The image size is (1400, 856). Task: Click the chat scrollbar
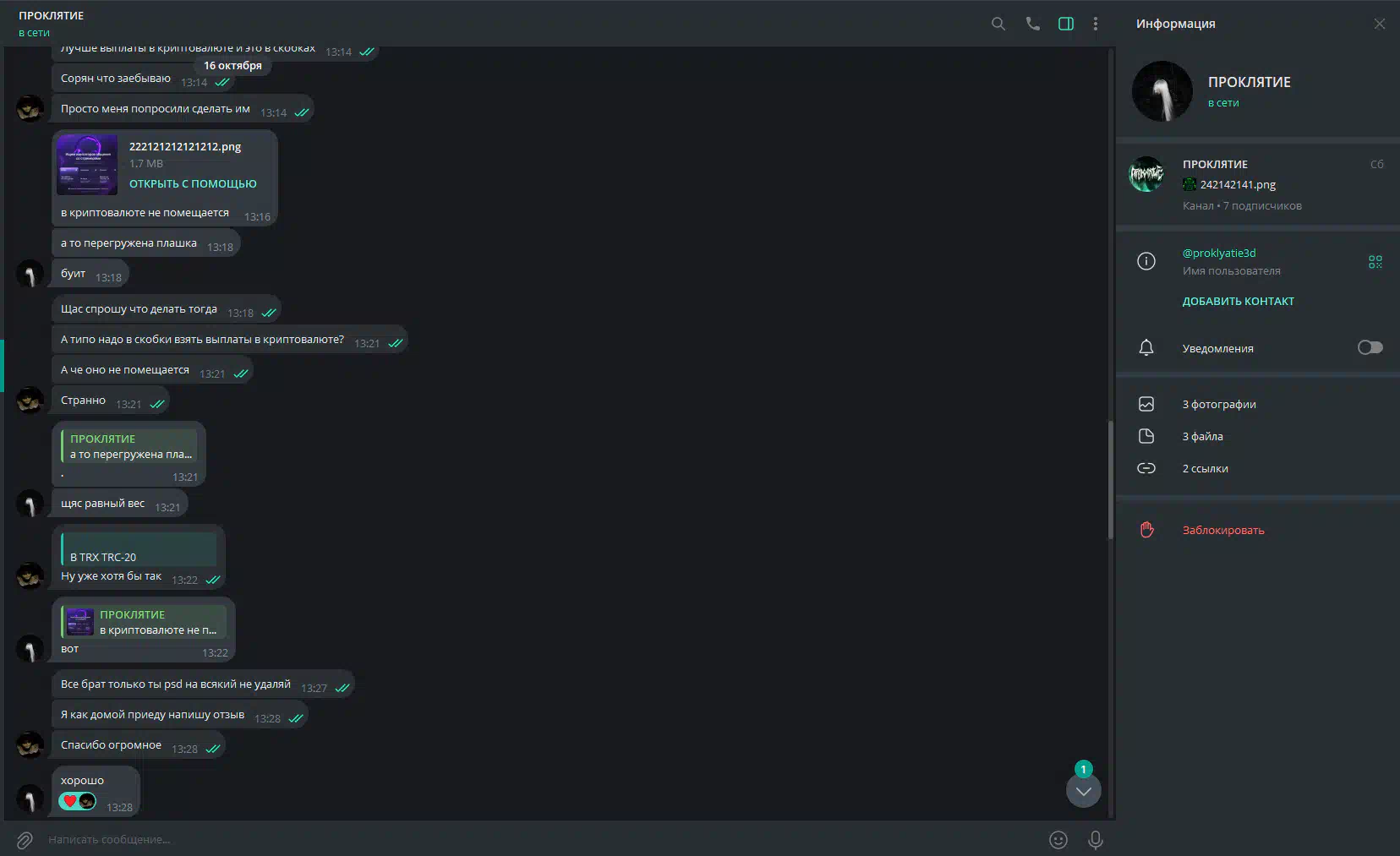click(x=1111, y=479)
